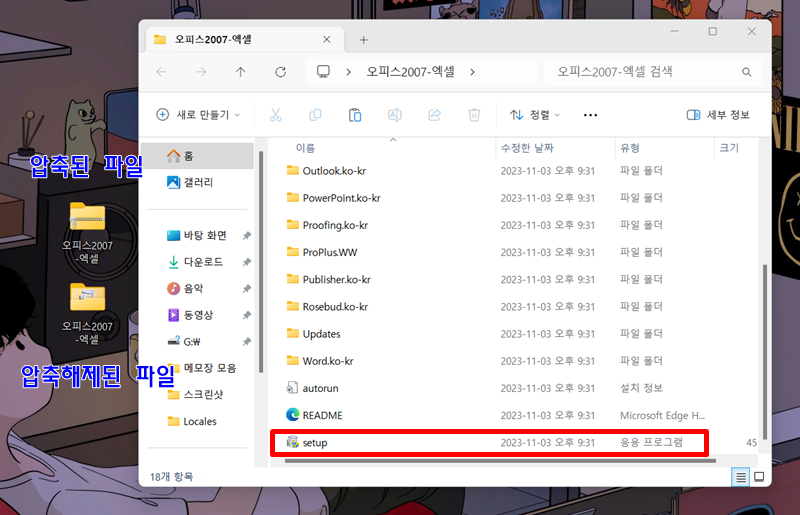Open the 정렬 sort dropdown
Viewport: 800px width, 515px height.
534,115
